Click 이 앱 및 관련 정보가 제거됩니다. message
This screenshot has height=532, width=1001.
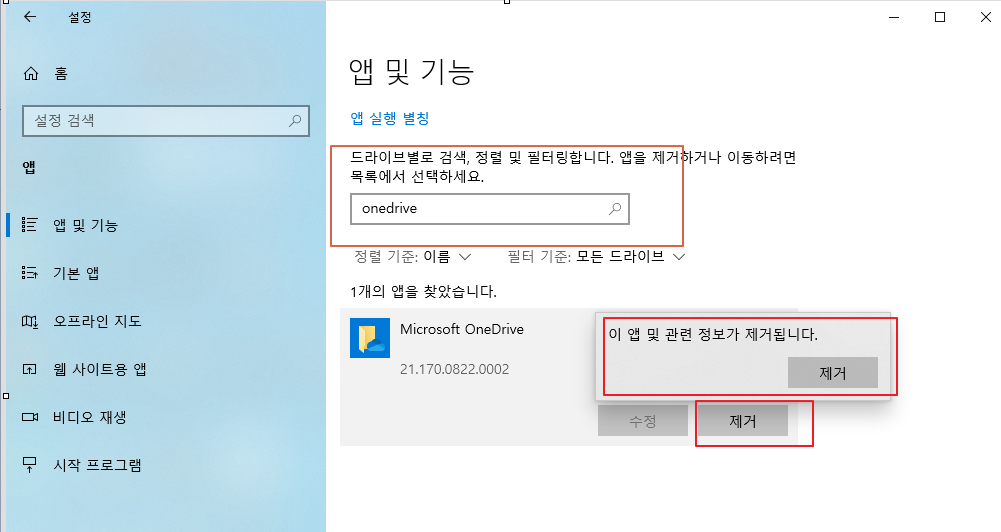click(713, 334)
